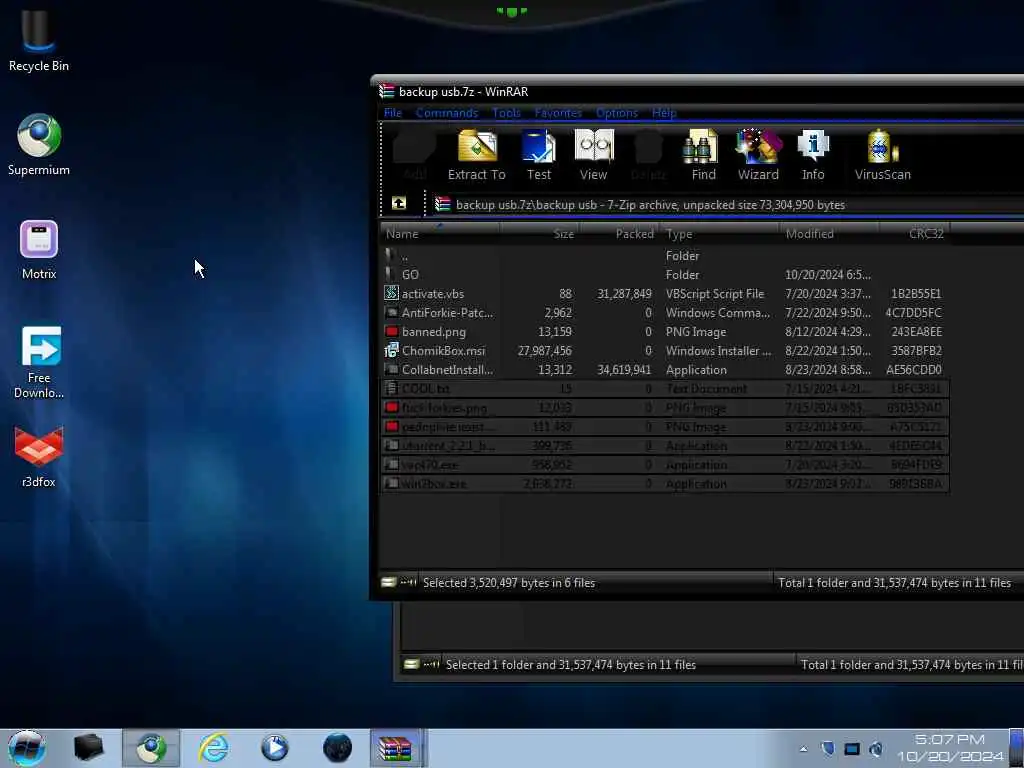Sort by the CRC32 column header
Image resolution: width=1024 pixels, height=768 pixels.
914,234
